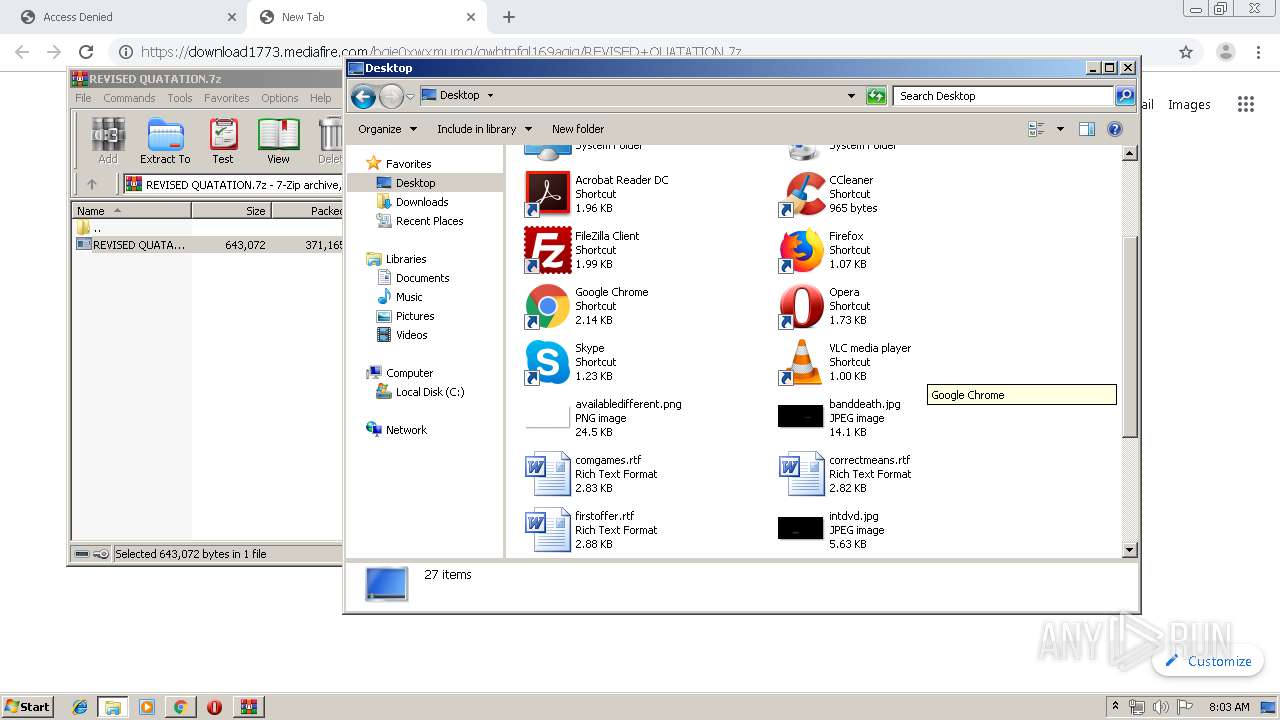Open the Options menu in WinRAR
This screenshot has height=720, width=1280.
(x=280, y=98)
